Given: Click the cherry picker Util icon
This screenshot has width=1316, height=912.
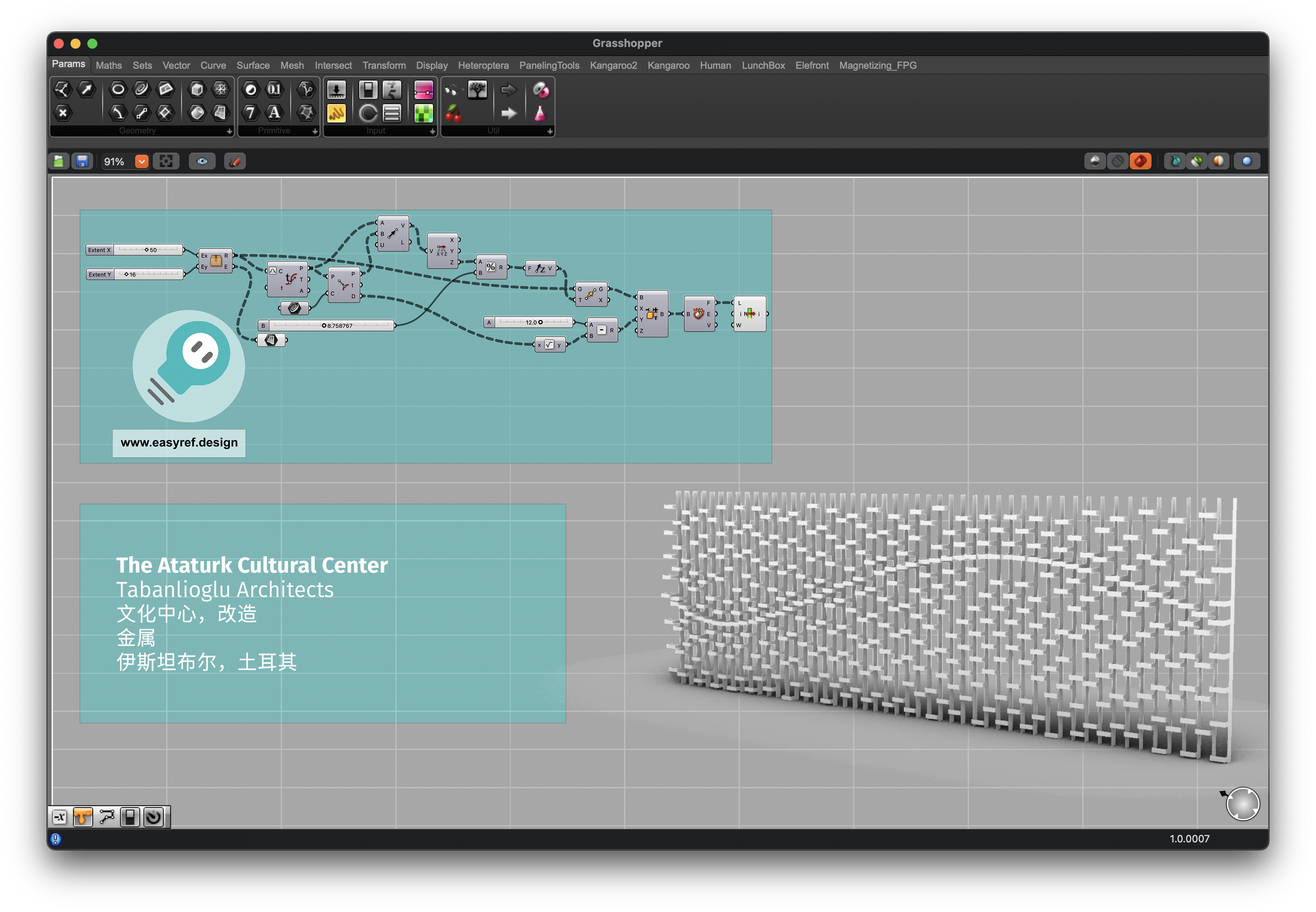Looking at the screenshot, I should pyautogui.click(x=453, y=113).
